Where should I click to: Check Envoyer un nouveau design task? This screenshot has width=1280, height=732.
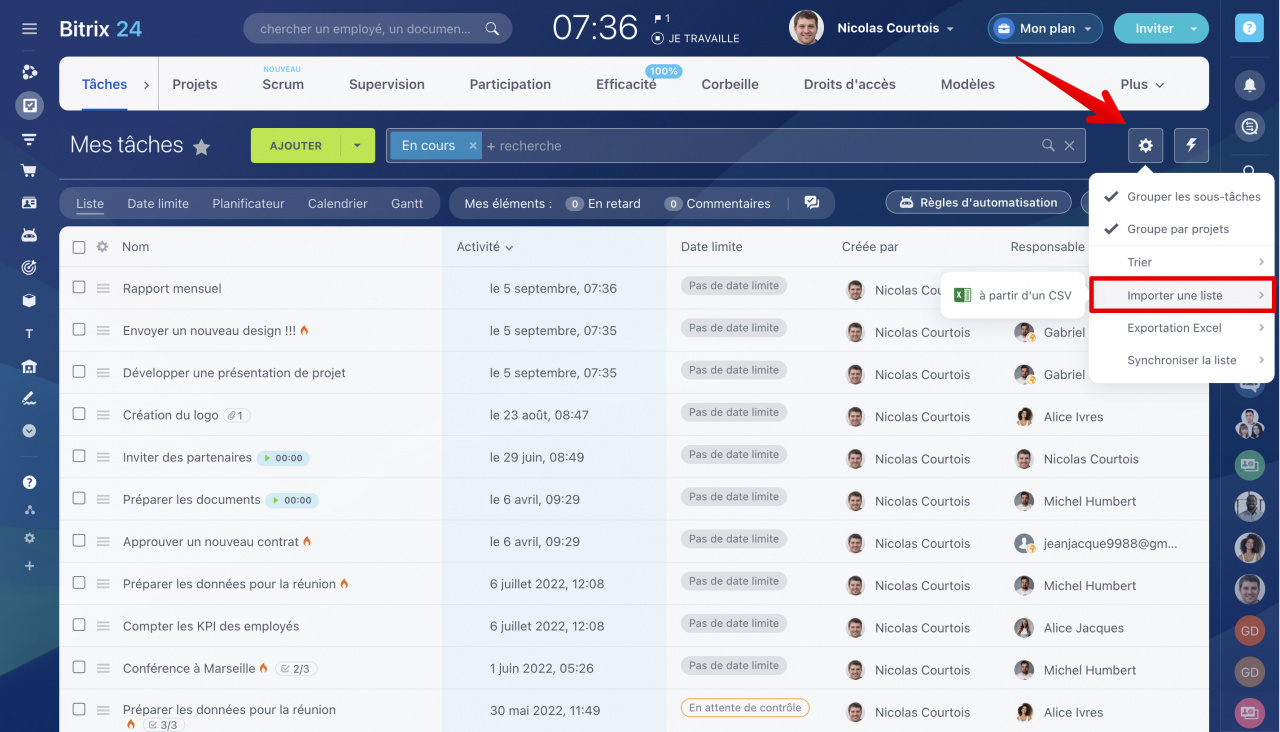click(x=79, y=329)
